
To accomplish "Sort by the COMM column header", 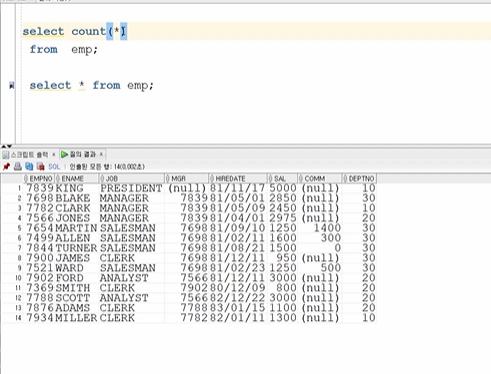I will click(x=320, y=178).
